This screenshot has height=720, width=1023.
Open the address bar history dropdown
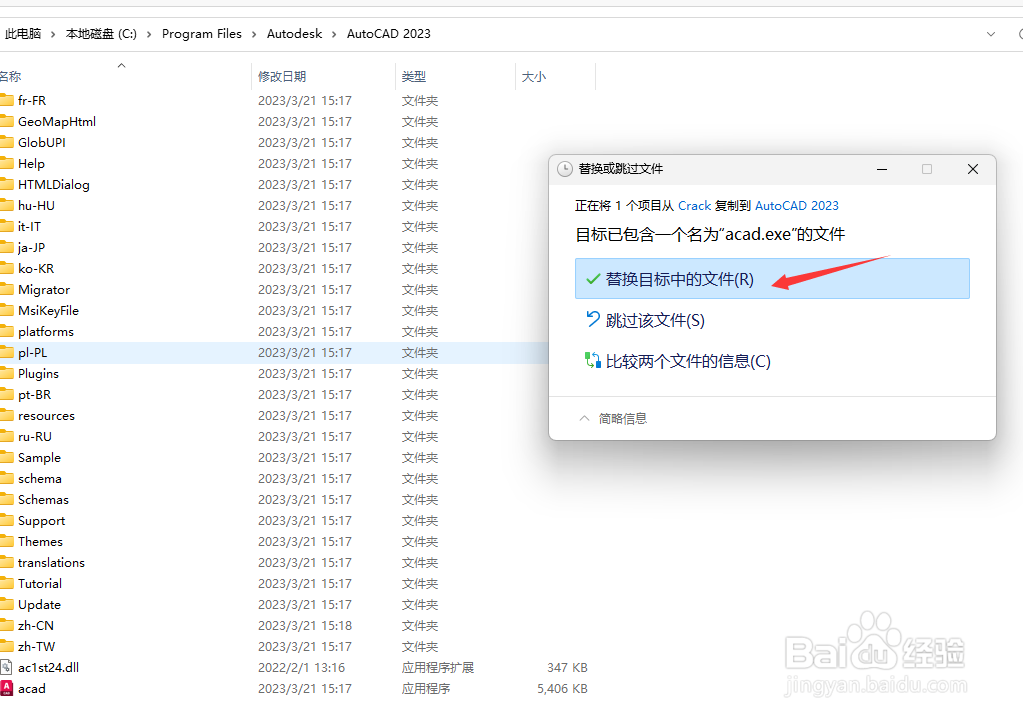[x=991, y=34]
